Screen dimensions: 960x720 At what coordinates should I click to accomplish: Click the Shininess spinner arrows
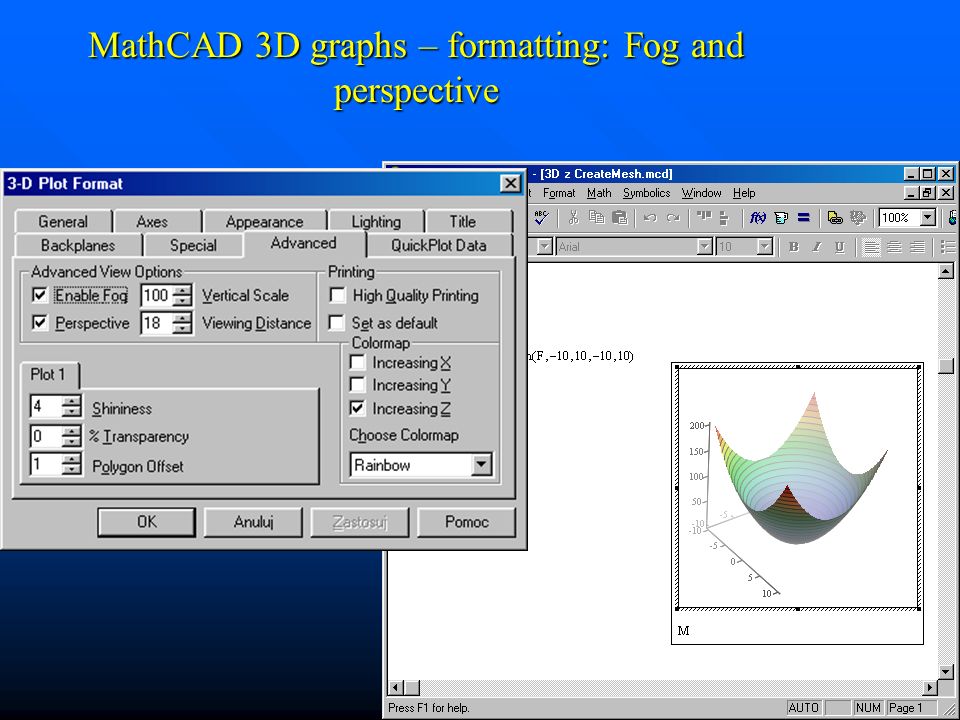[x=71, y=407]
